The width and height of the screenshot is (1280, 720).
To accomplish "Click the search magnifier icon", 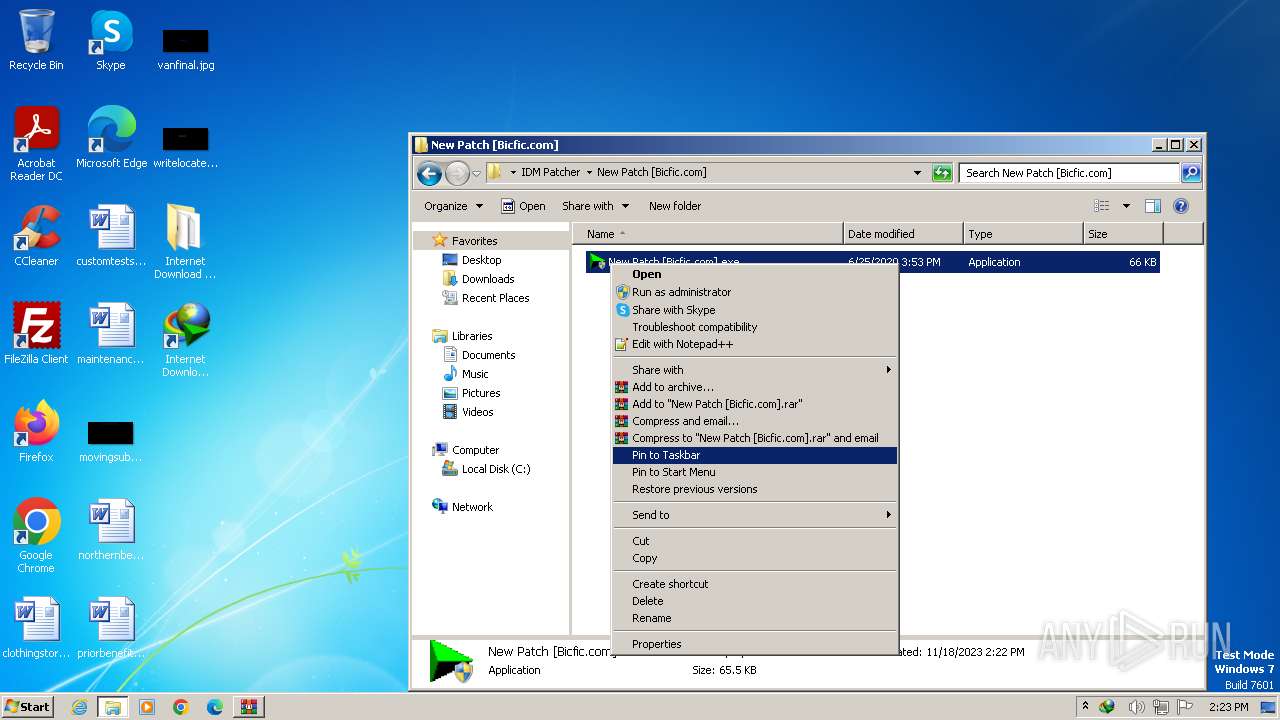I will click(1190, 173).
